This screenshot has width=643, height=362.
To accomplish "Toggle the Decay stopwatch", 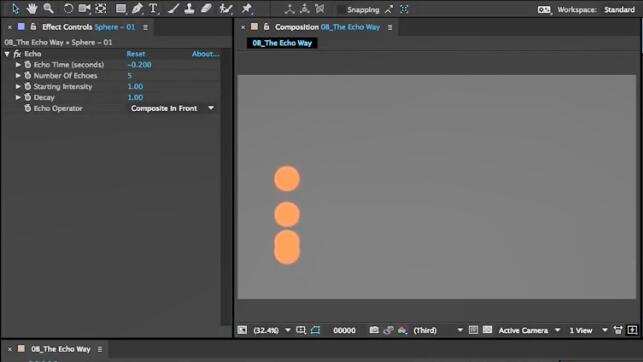I will 27,97.
